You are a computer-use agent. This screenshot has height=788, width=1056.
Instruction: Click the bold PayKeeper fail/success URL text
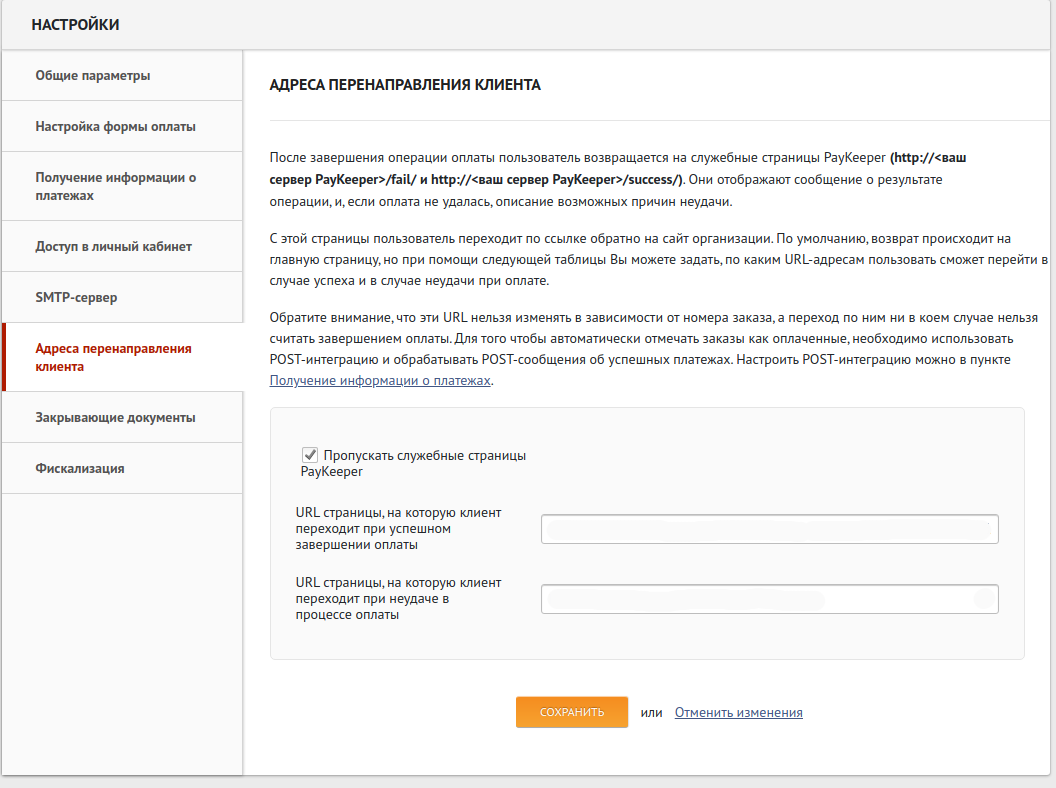(x=600, y=179)
